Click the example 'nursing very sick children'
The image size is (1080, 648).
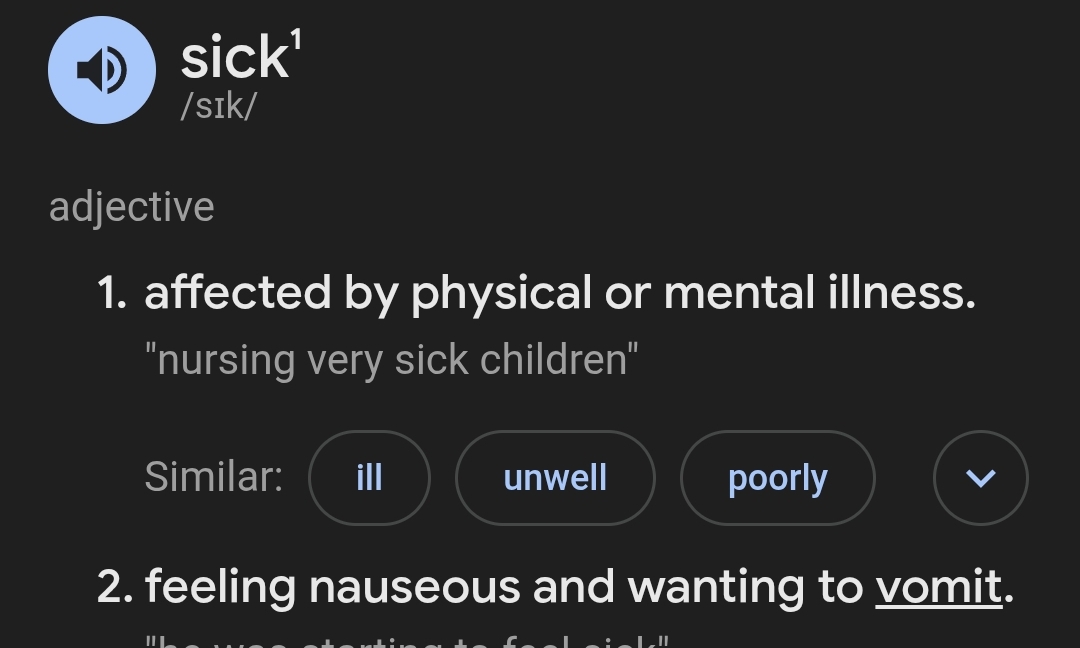[x=392, y=360]
